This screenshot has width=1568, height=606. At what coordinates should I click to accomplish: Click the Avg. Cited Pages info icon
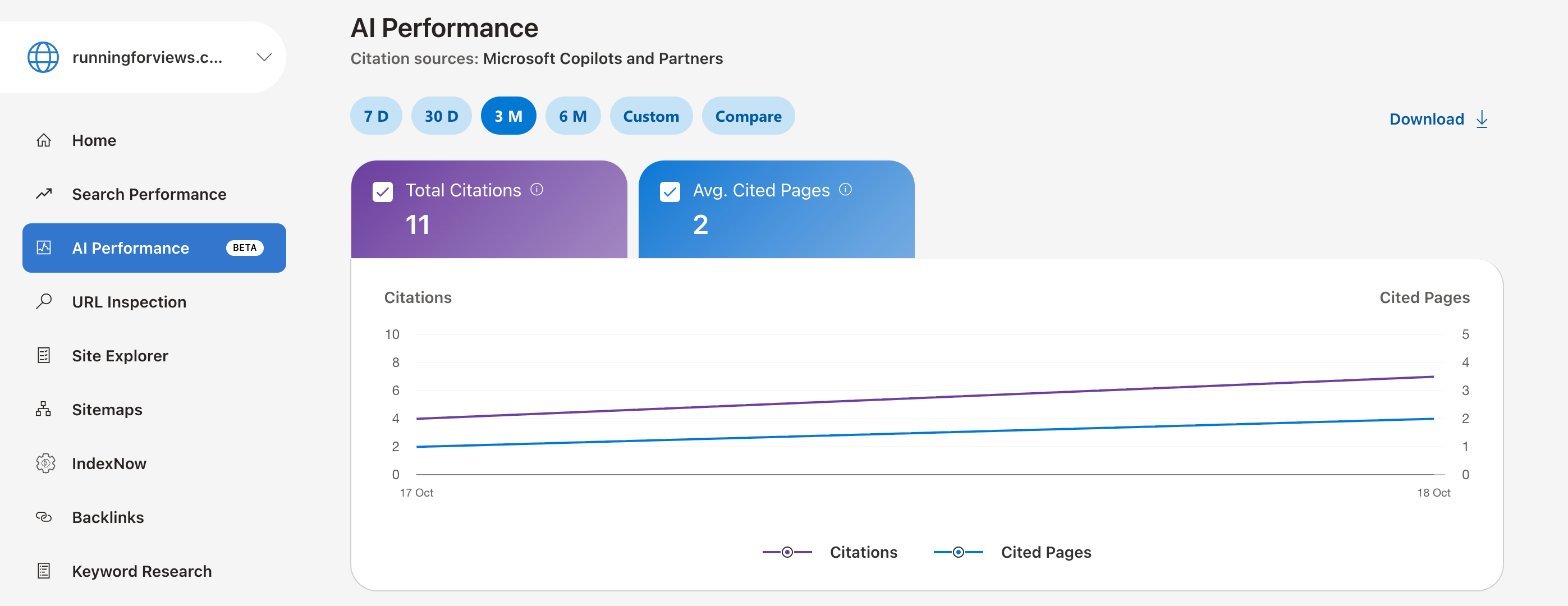point(845,189)
